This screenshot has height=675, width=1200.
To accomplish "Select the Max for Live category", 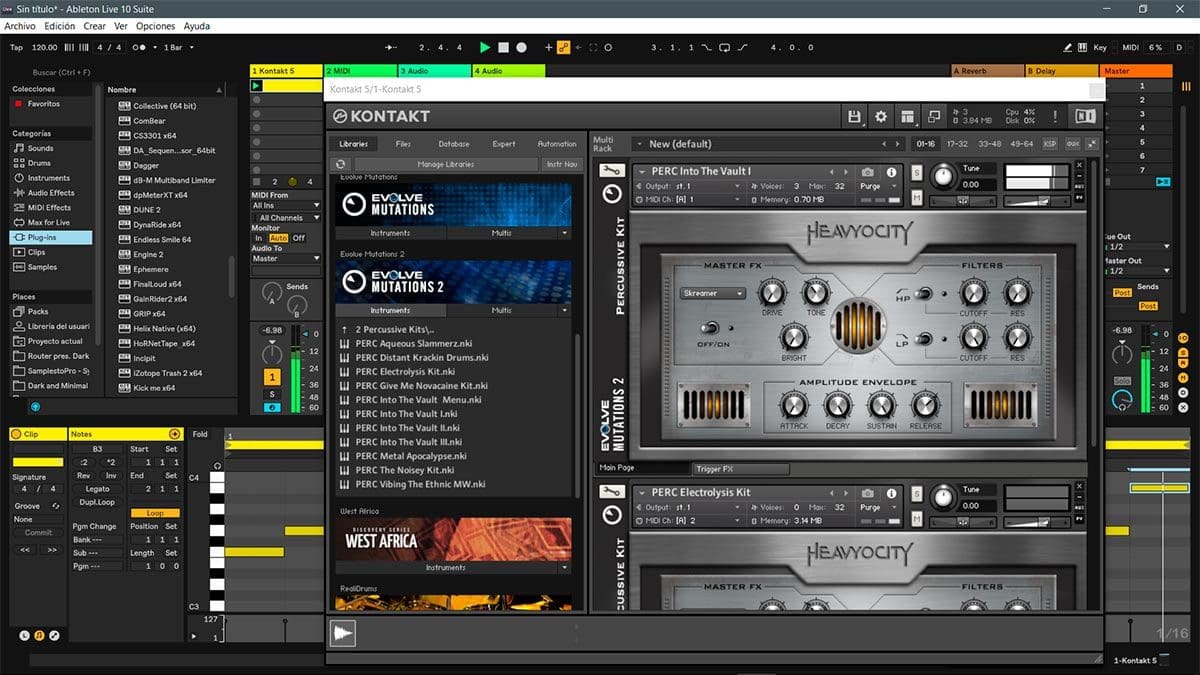I will click(48, 222).
